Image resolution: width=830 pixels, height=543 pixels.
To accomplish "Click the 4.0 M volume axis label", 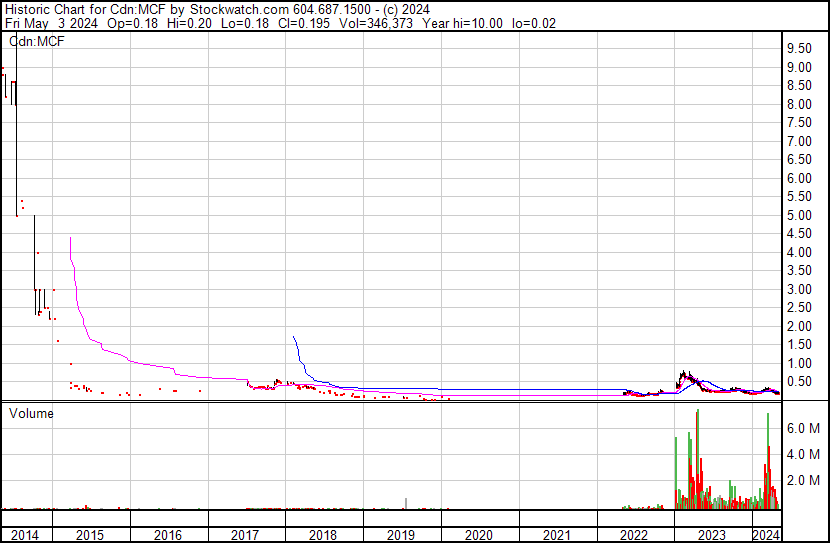I will click(x=803, y=454).
